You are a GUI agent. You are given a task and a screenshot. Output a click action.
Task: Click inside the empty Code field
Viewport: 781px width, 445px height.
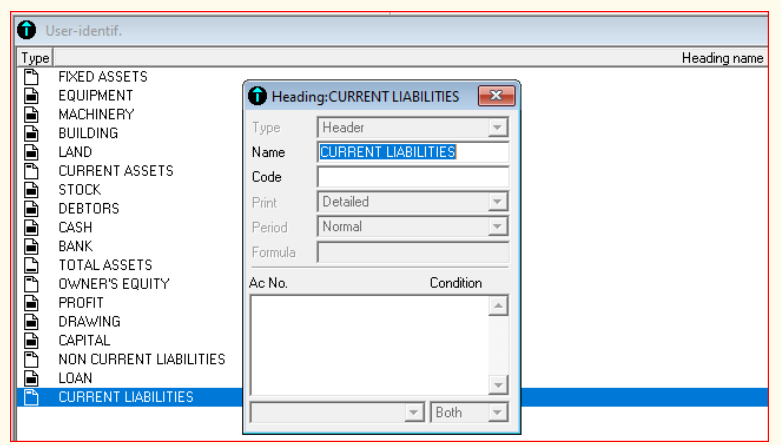tap(412, 177)
